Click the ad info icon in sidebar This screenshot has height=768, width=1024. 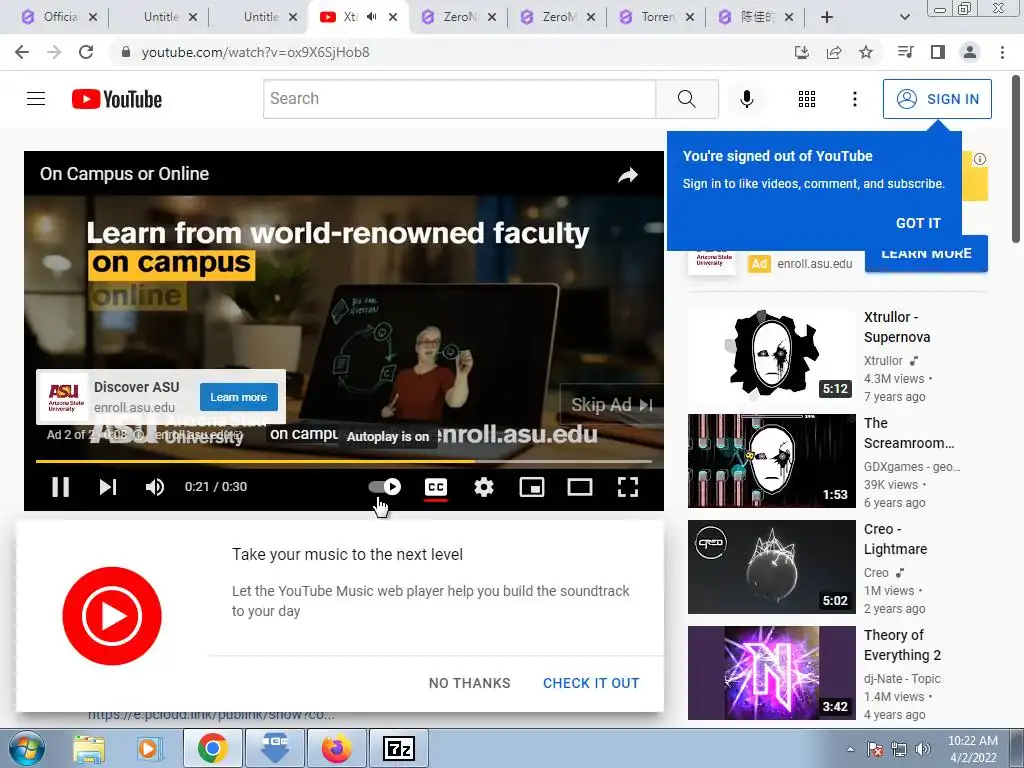(979, 159)
